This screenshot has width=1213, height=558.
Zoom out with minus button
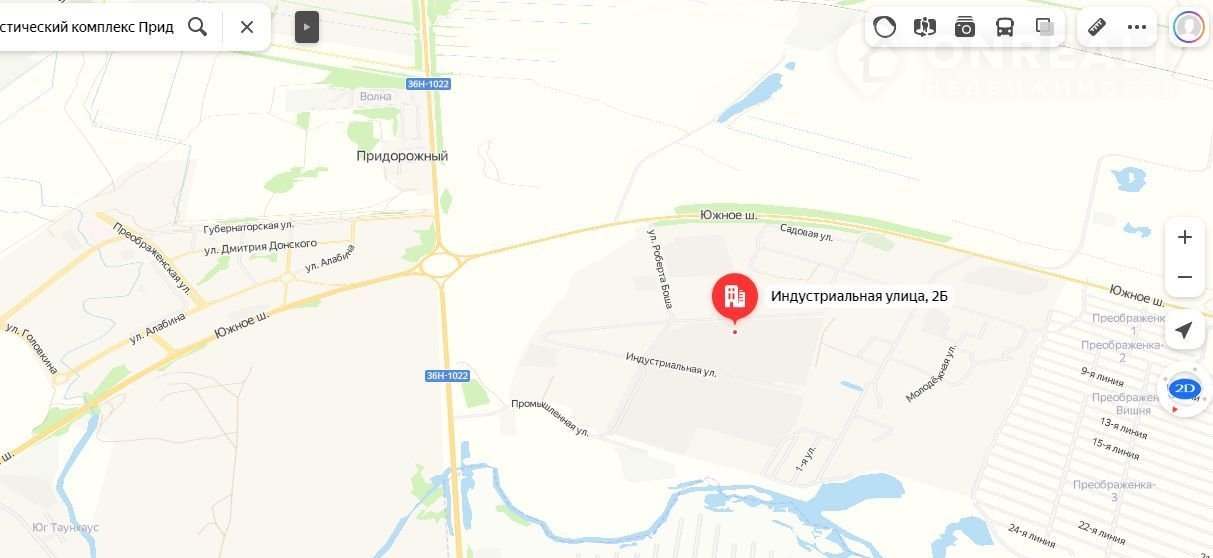pyautogui.click(x=1185, y=277)
